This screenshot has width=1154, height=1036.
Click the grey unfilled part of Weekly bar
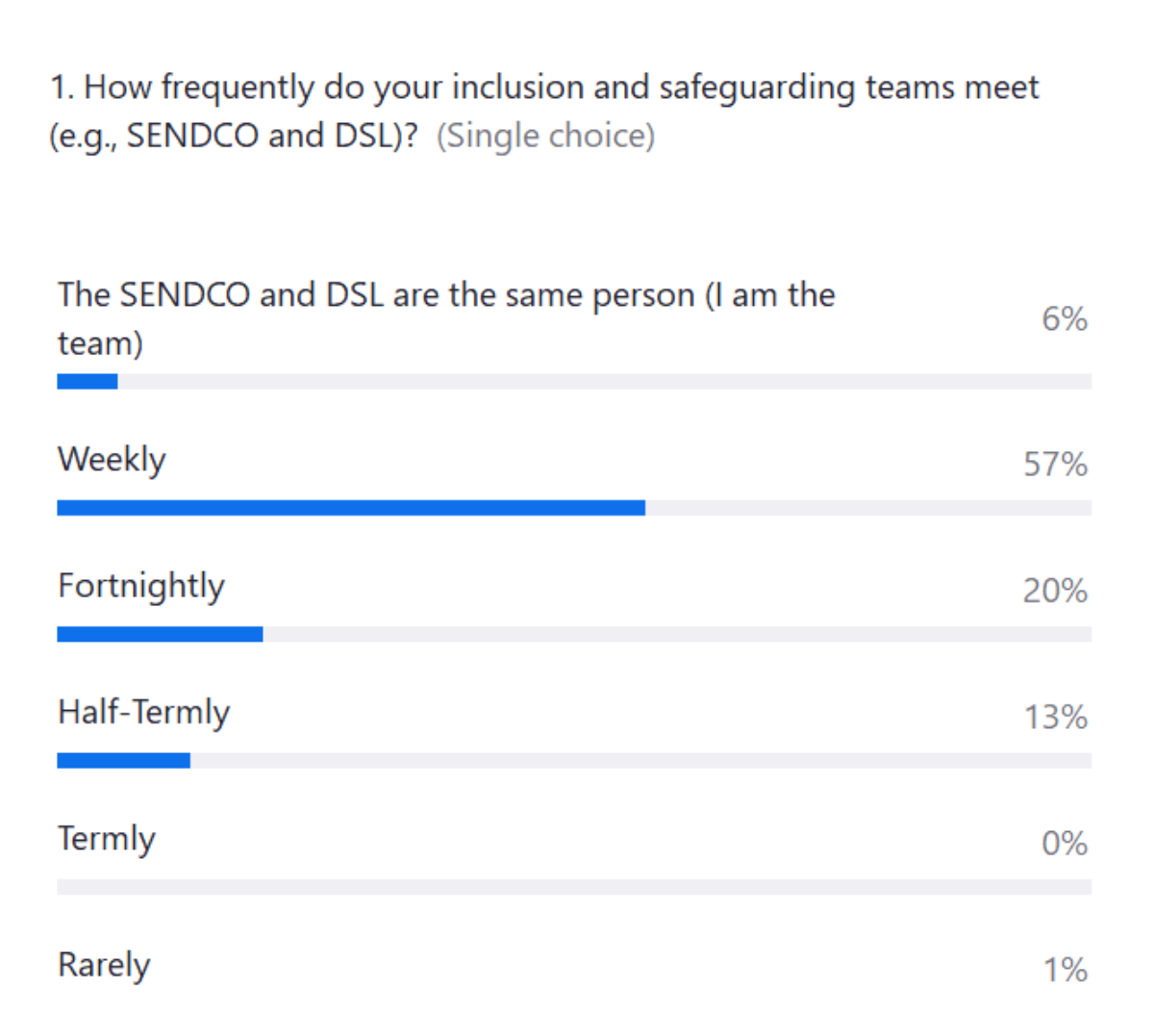pyautogui.click(x=867, y=508)
